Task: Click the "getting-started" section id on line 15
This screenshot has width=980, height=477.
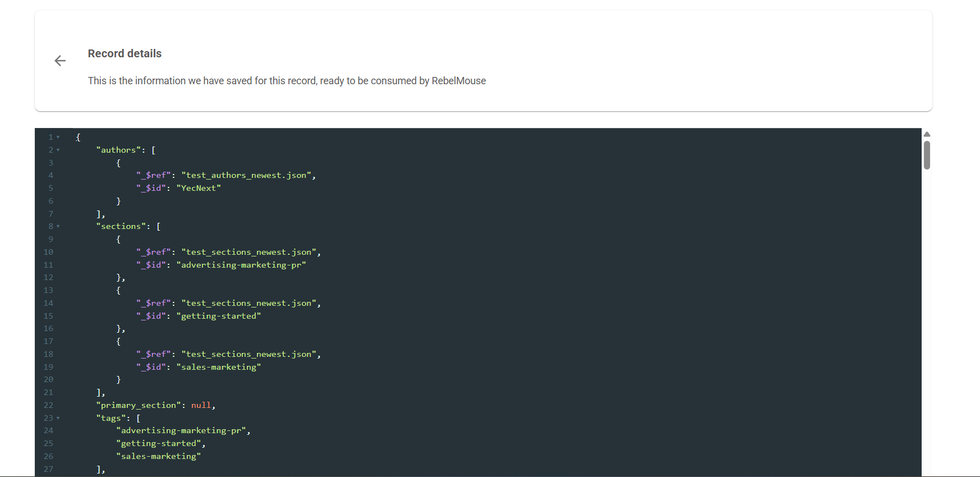Action: 218,316
